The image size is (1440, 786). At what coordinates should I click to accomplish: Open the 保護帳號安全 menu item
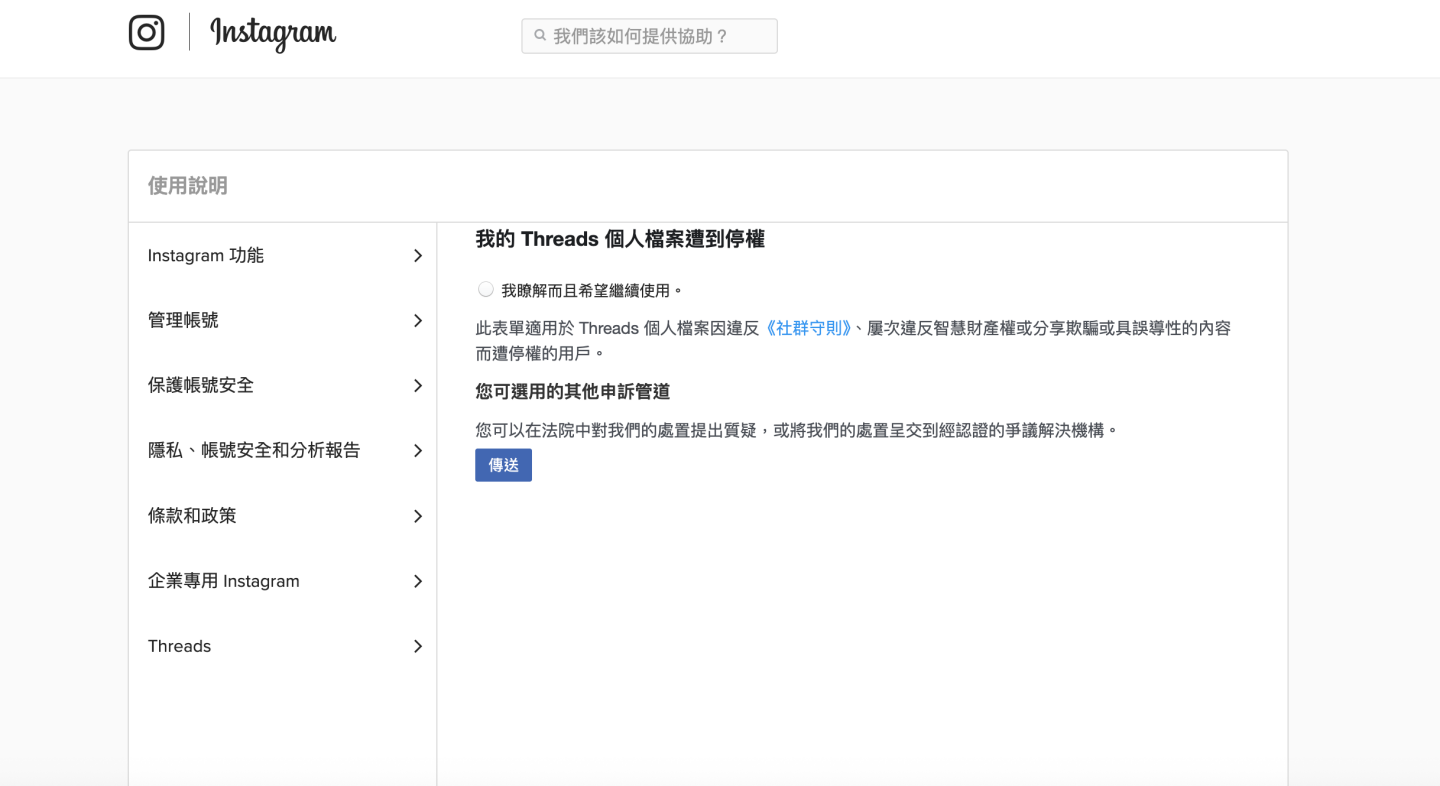[x=283, y=386]
